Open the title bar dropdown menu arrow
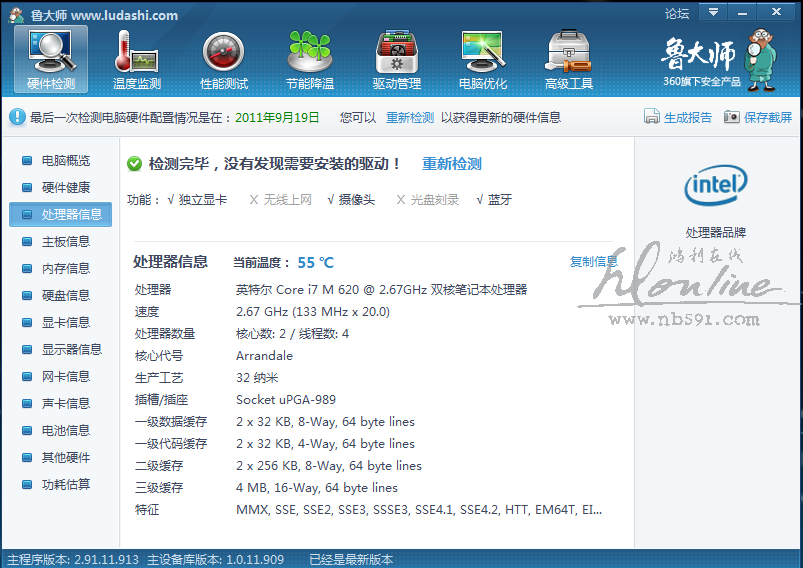 point(713,12)
